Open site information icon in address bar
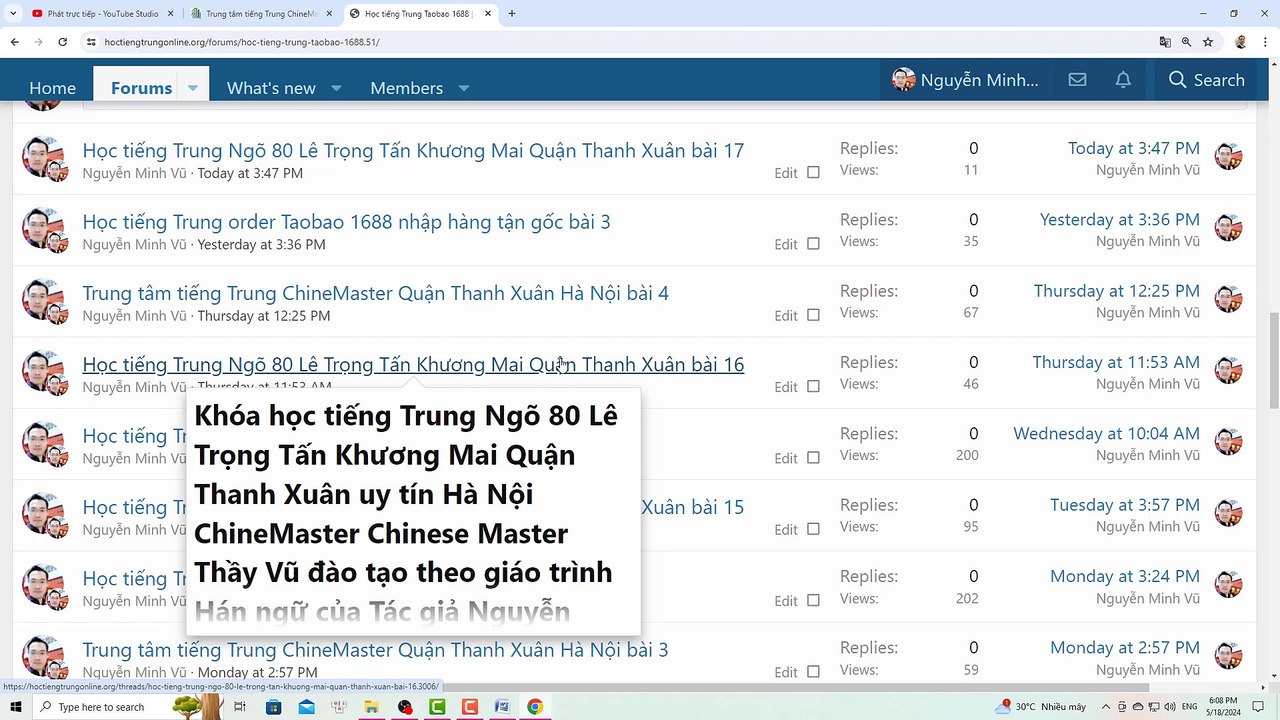The image size is (1280, 720). [x=91, y=42]
